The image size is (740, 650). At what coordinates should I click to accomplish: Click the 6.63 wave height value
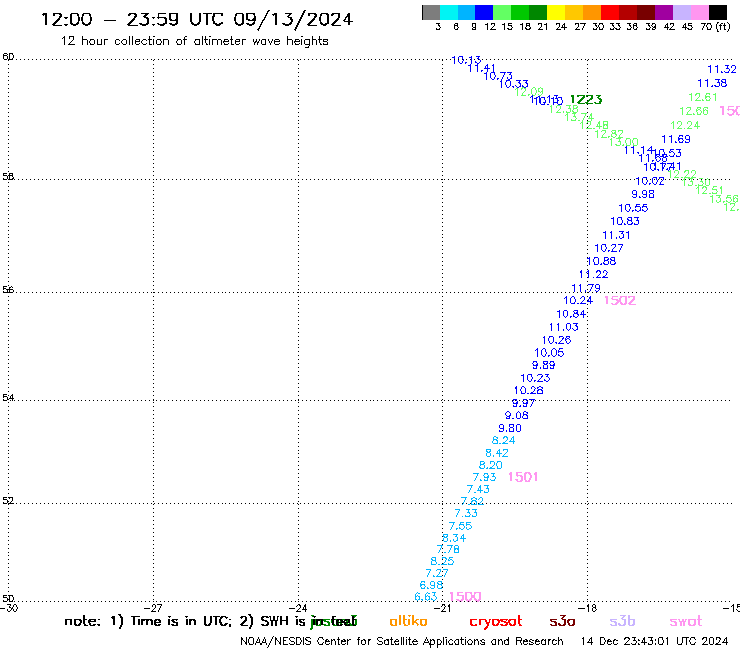click(426, 597)
